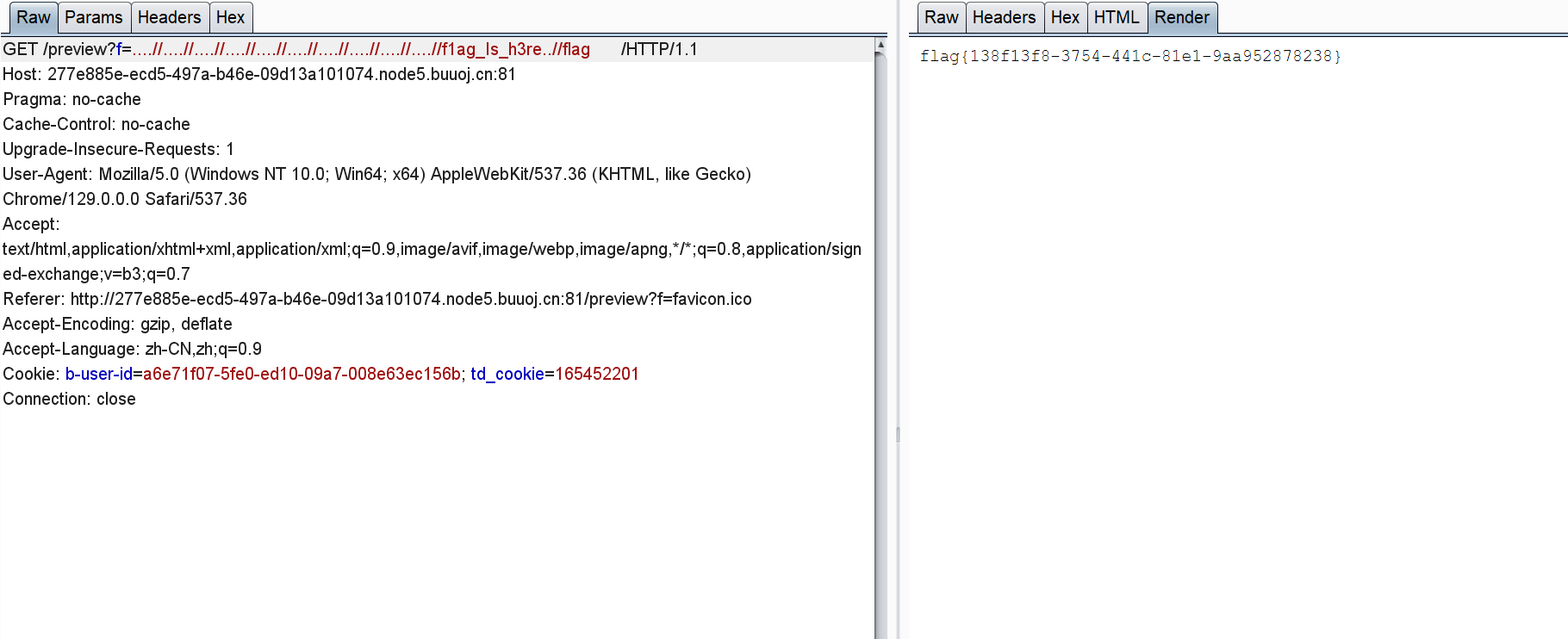
Task: Click the Referer header line
Action: click(x=377, y=299)
